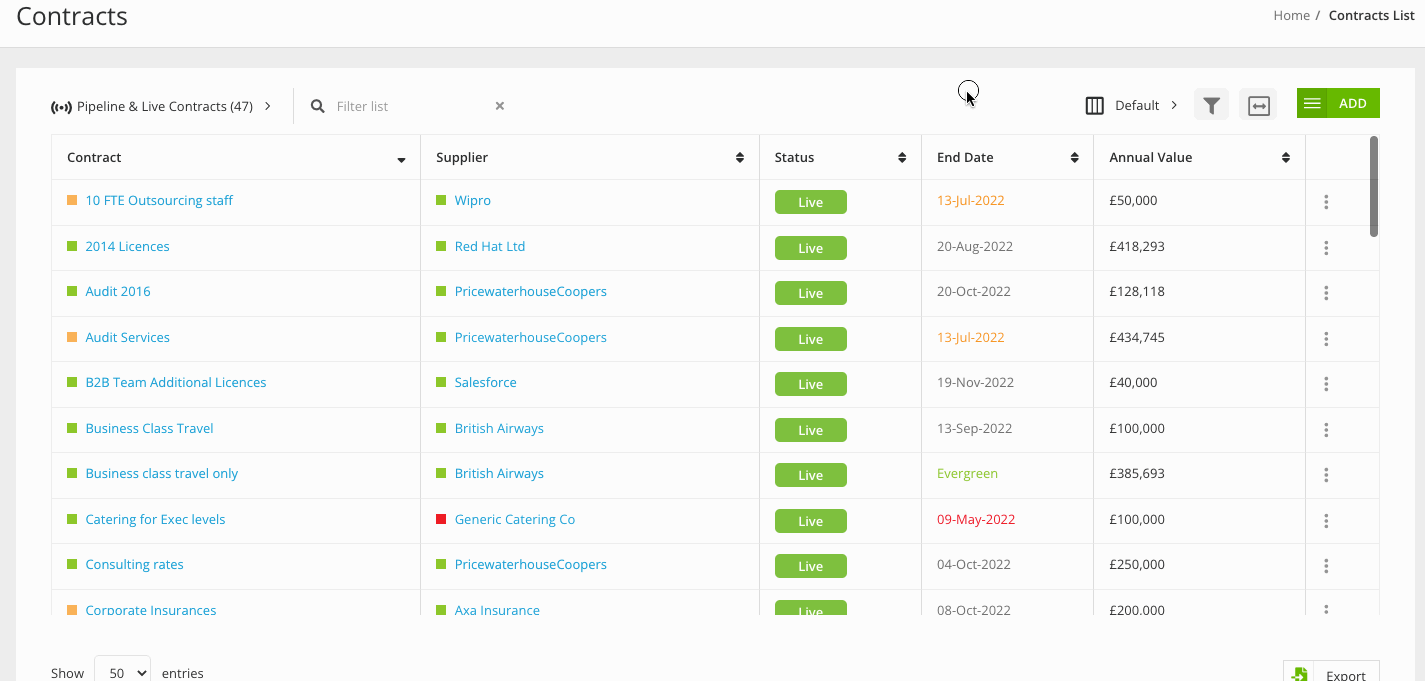Image resolution: width=1425 pixels, height=681 pixels.
Task: Open B2B Team Additional Licences contract
Action: coord(176,382)
